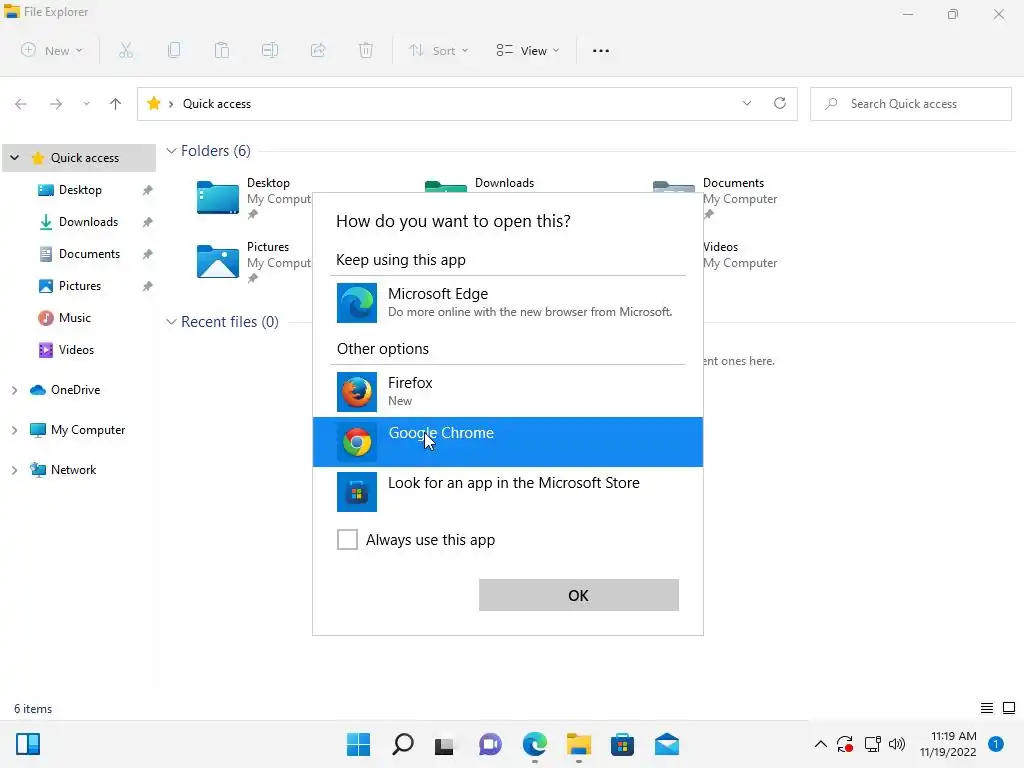Open the New dropdown in the toolbar
1024x768 pixels.
pyautogui.click(x=52, y=50)
